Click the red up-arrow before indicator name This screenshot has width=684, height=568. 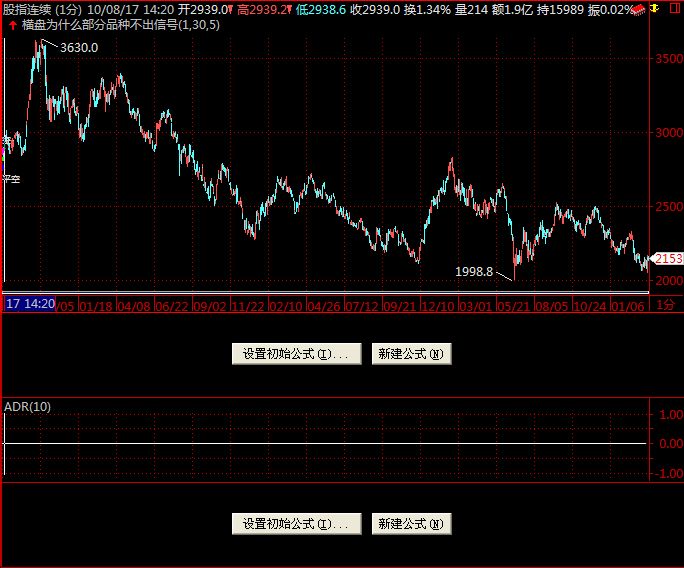click(x=13, y=25)
